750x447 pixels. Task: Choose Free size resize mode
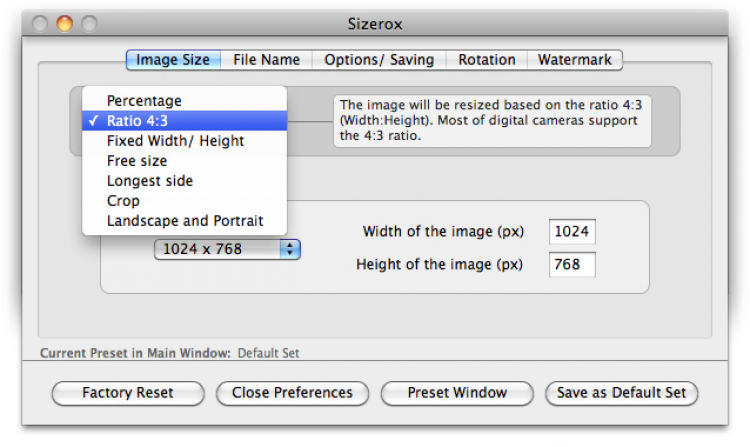(x=137, y=161)
